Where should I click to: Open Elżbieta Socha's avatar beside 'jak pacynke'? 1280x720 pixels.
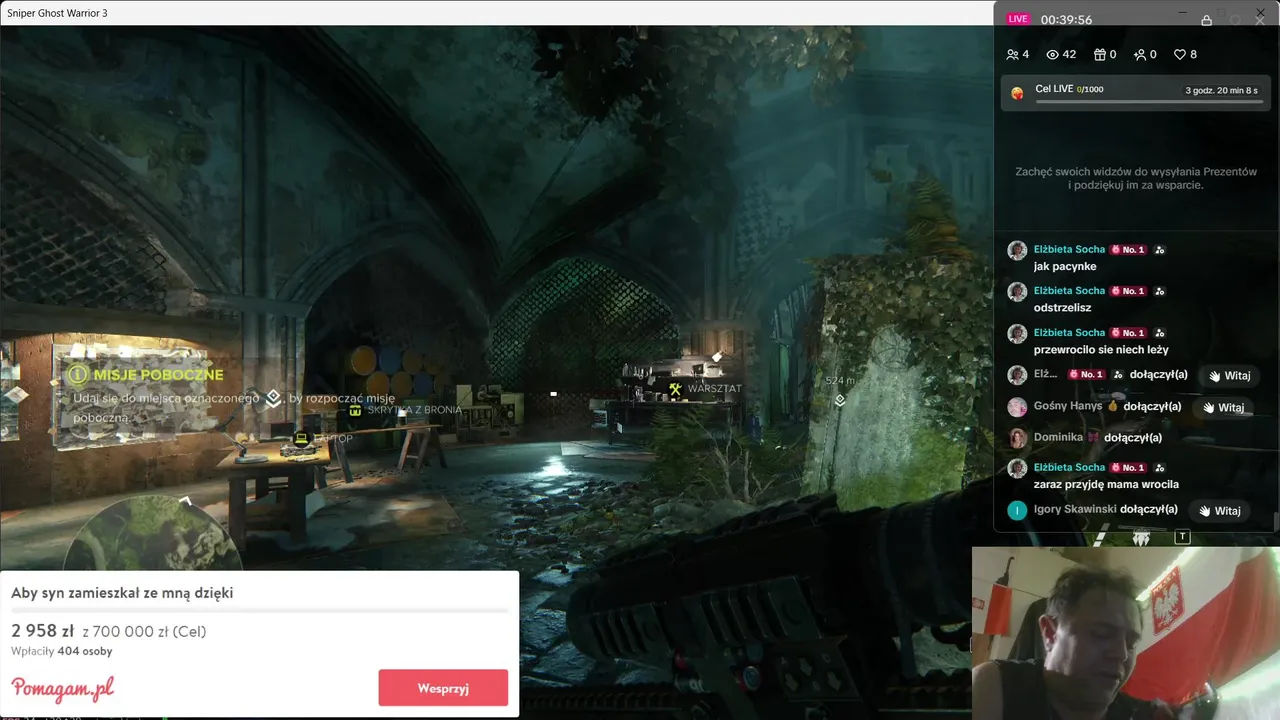point(1017,250)
